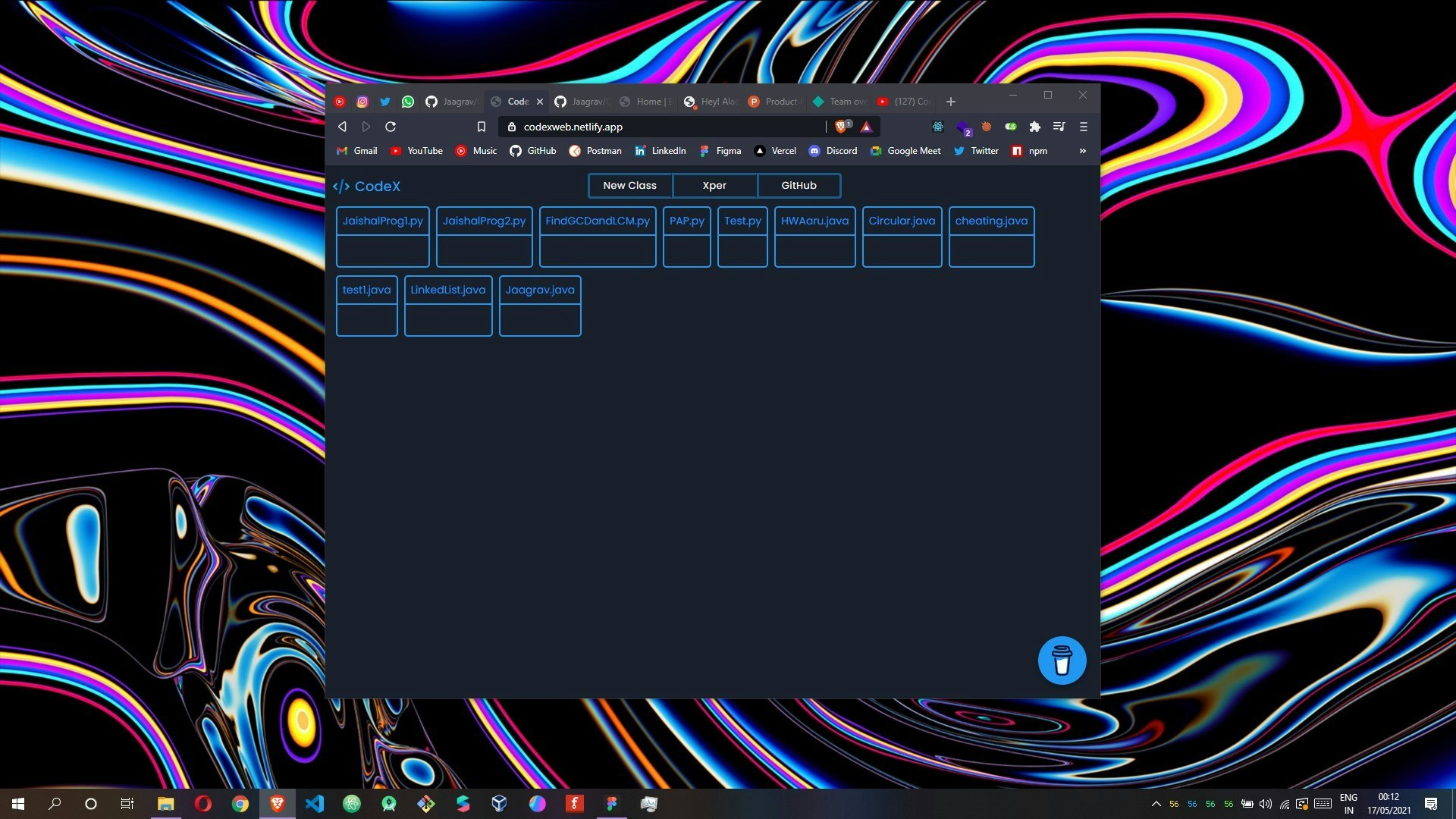Screen dimensions: 1456x819
Task: Click the New Class button
Action: click(629, 186)
